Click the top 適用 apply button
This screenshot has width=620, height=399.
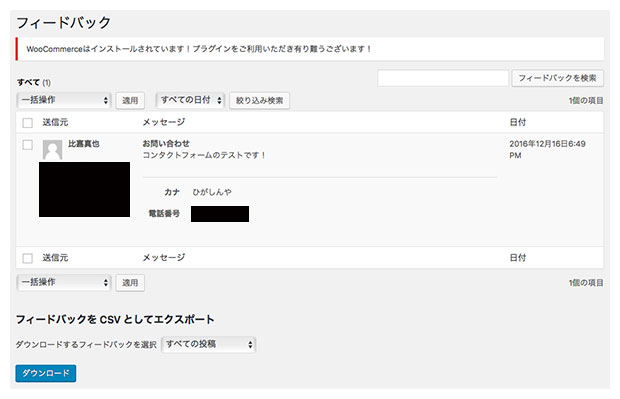(x=130, y=100)
